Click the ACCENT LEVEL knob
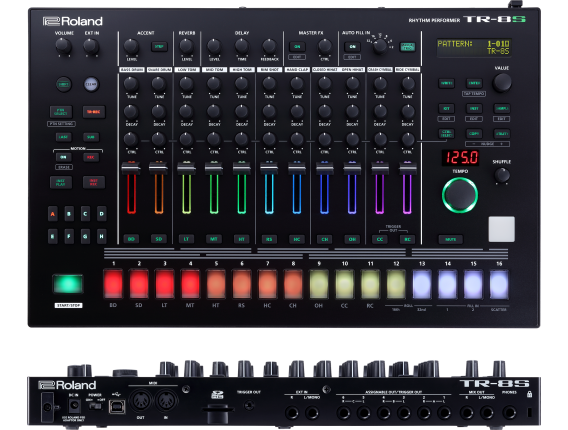 tap(131, 46)
